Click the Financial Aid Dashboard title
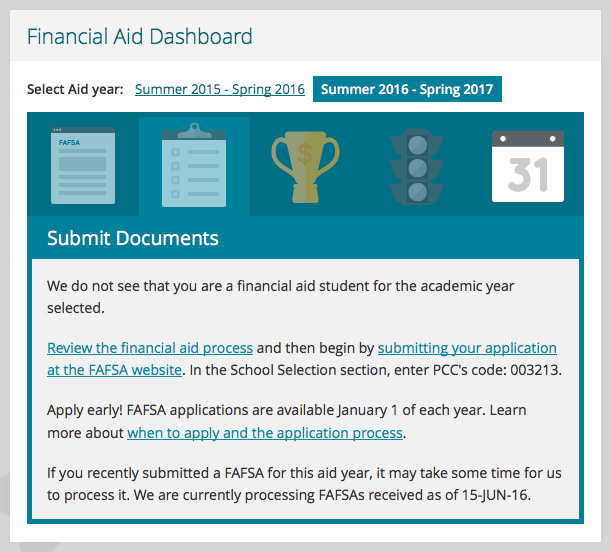611x552 pixels. (x=140, y=38)
